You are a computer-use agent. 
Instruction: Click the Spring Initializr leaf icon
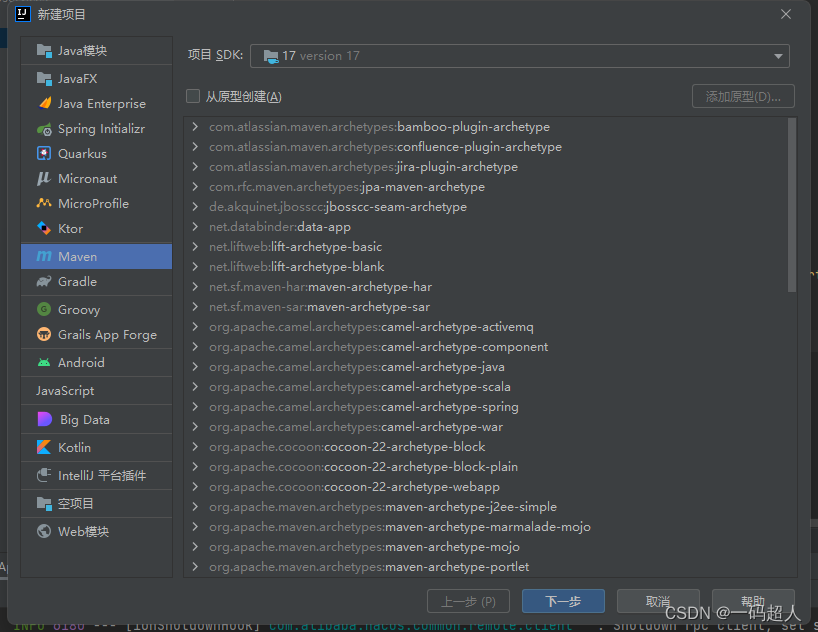[44, 129]
